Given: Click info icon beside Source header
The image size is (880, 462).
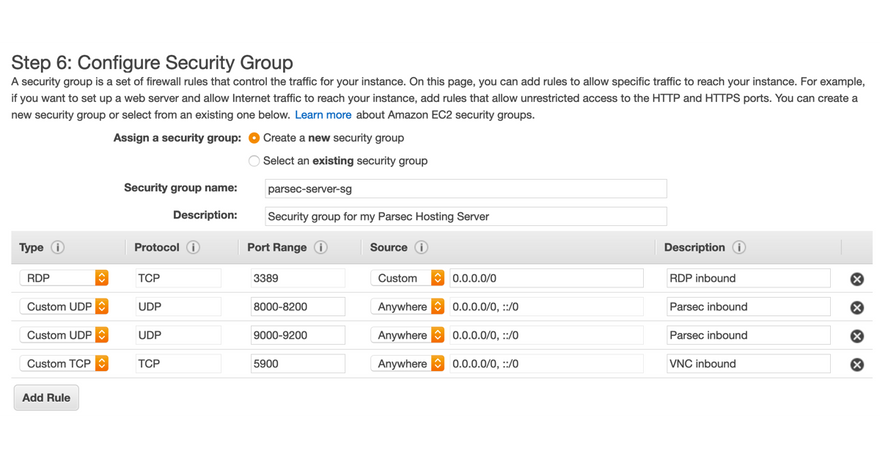Looking at the screenshot, I should (x=421, y=248).
